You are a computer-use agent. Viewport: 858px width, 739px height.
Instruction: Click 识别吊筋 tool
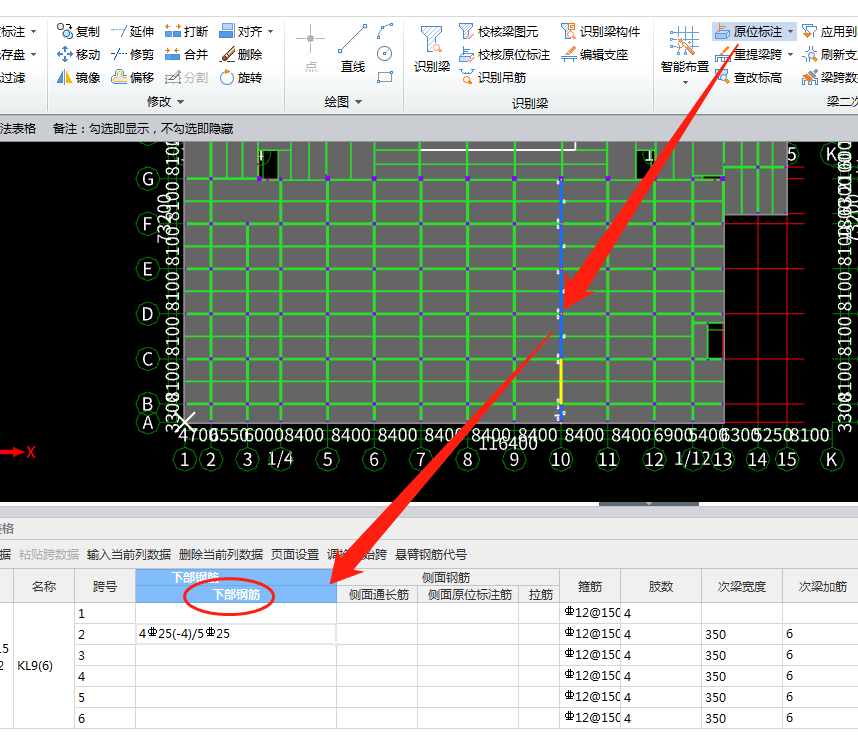point(492,77)
